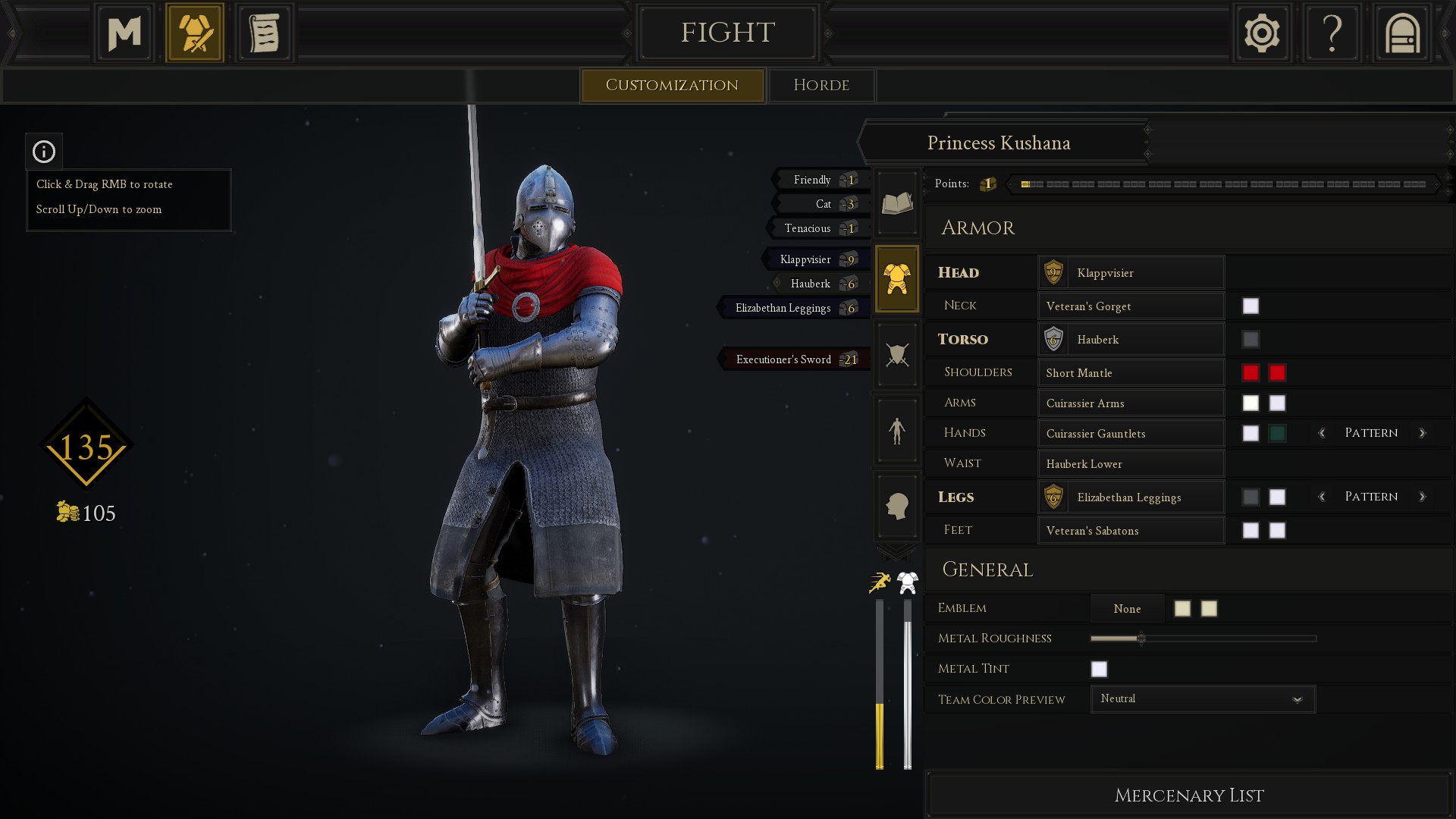This screenshot has height=819, width=1456.
Task: Switch to the Customization tab
Action: [x=672, y=85]
